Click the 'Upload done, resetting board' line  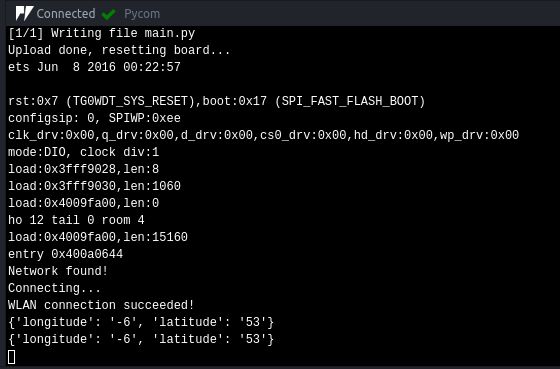(119, 50)
